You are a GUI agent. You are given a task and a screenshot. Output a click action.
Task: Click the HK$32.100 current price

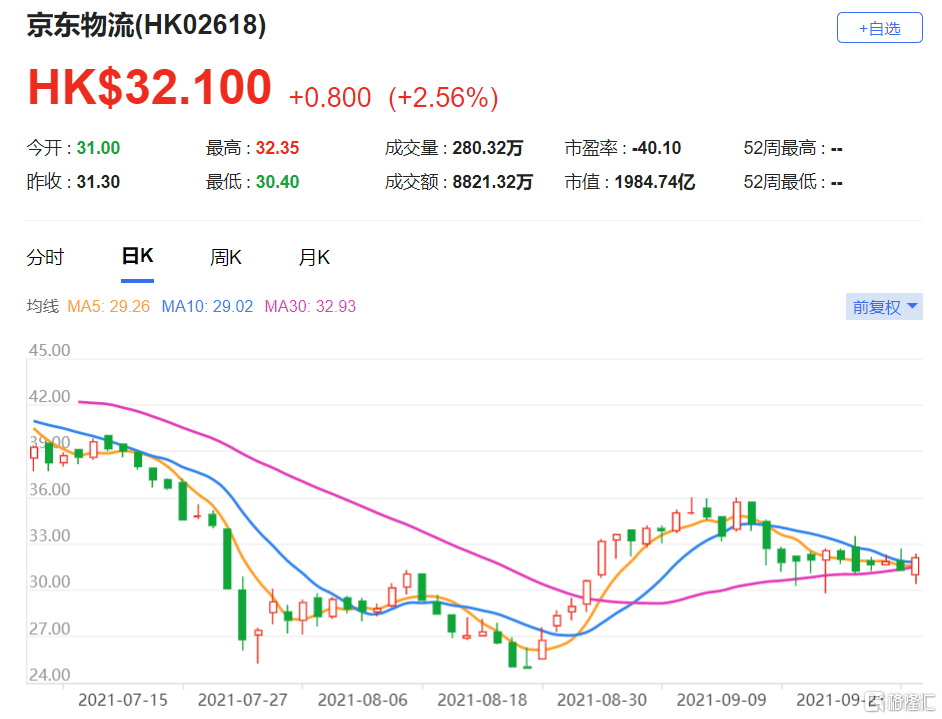click(x=150, y=88)
